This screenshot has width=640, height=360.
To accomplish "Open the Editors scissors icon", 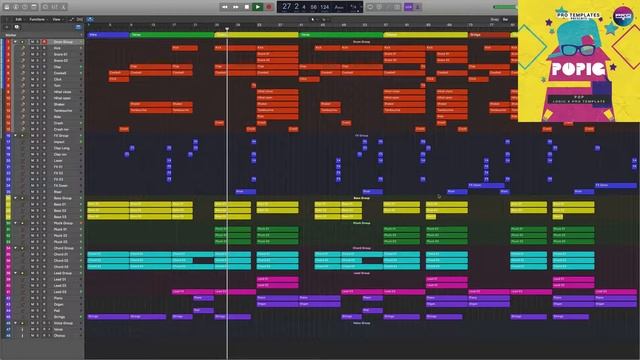I will click(64, 7).
